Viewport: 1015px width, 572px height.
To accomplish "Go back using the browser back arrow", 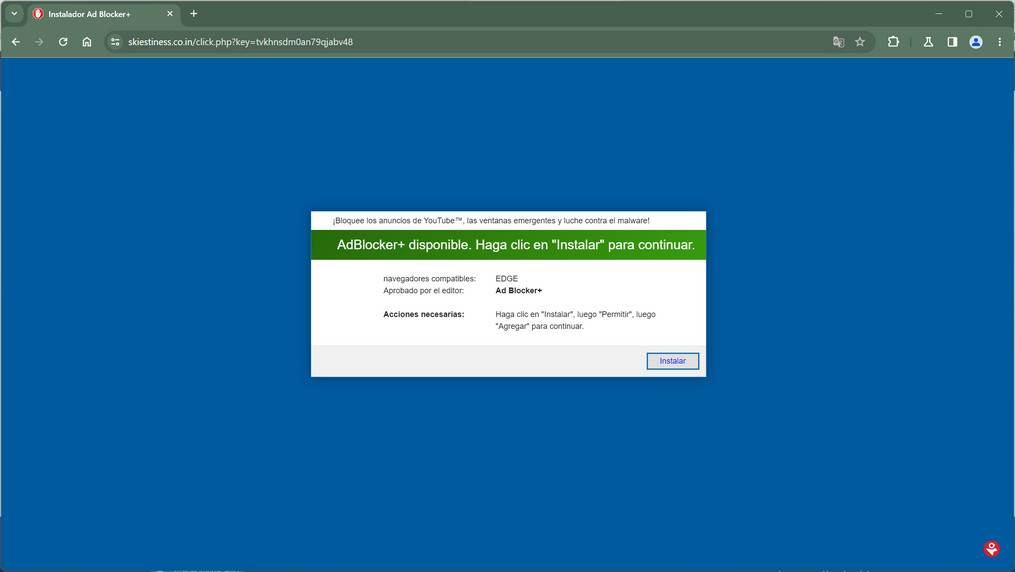I will (16, 42).
